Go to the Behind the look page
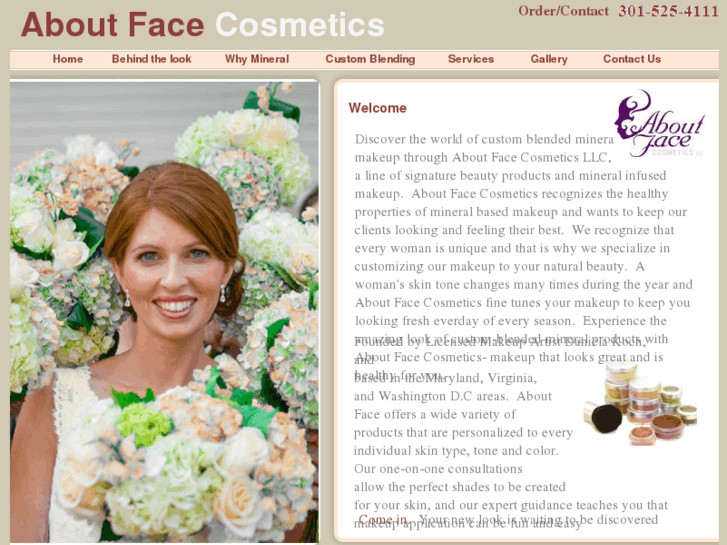Screen dimensions: 727x545 pyautogui.click(x=151, y=59)
